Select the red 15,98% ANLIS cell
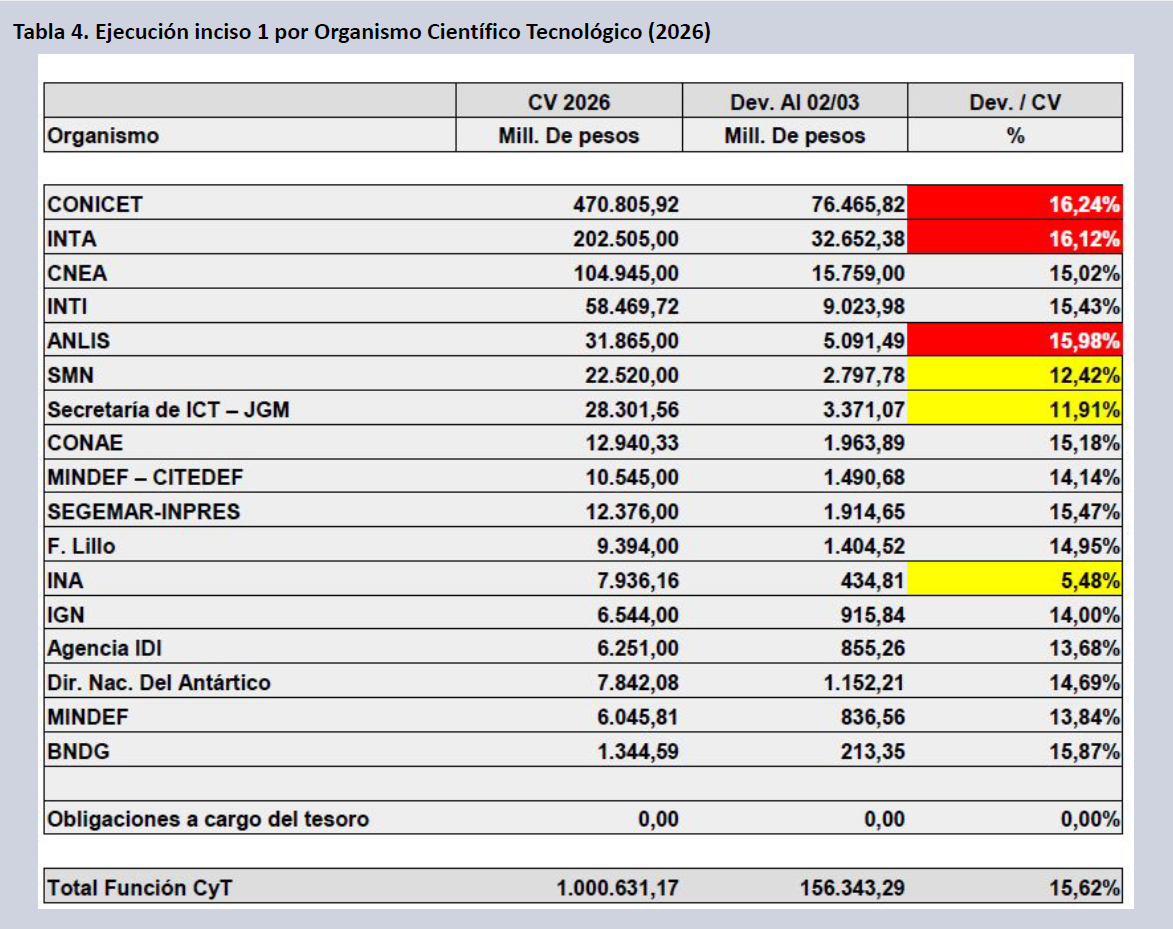This screenshot has width=1173, height=929. [x=1015, y=341]
